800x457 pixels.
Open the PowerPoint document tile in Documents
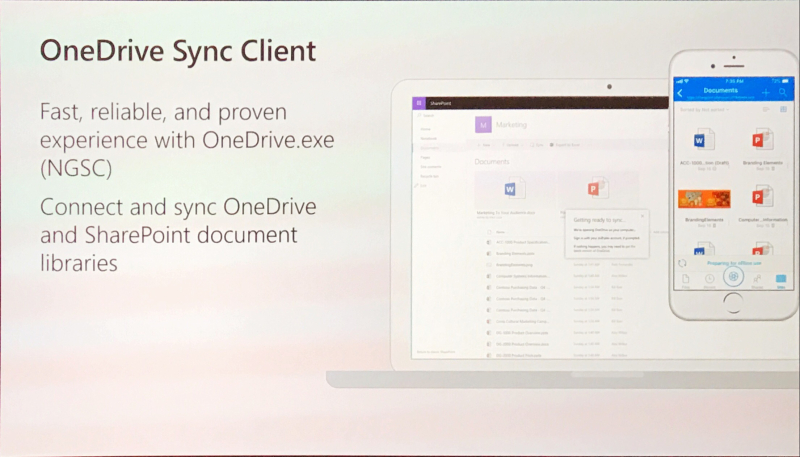597,189
